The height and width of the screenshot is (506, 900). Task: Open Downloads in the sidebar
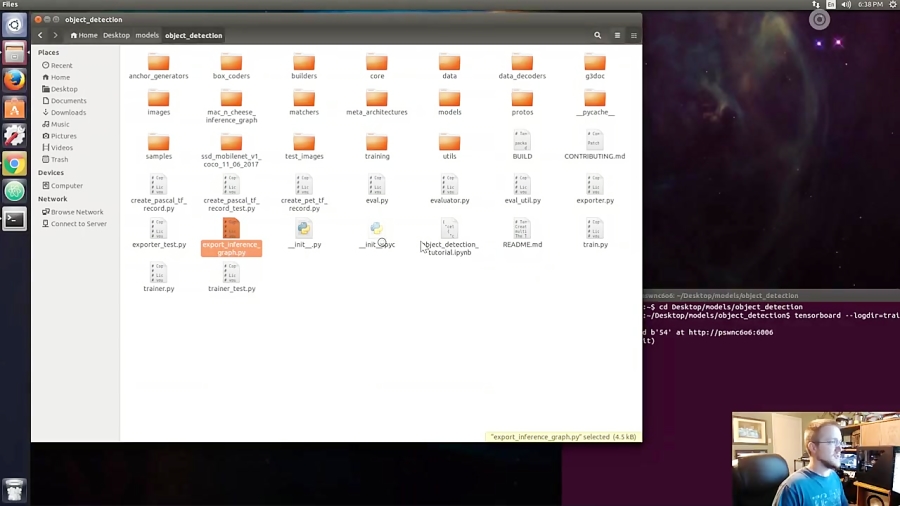(x=68, y=112)
